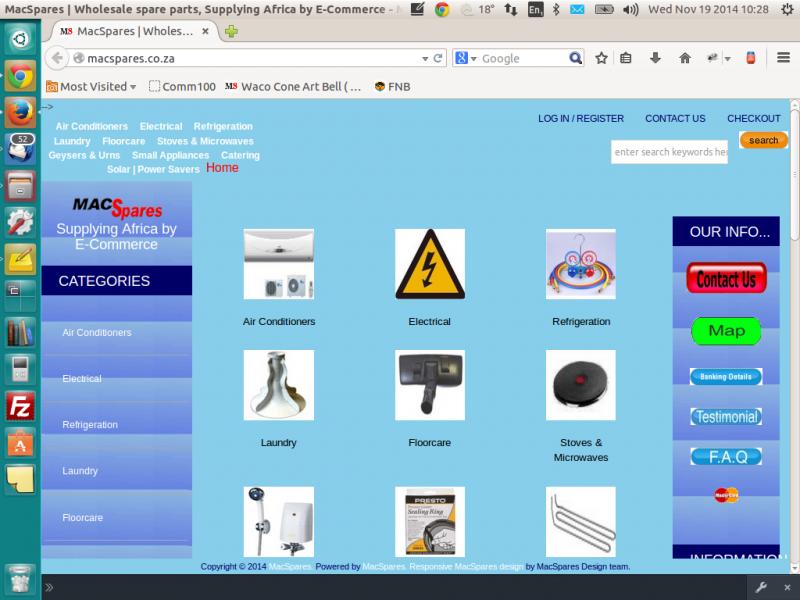This screenshot has width=800, height=600.
Task: Open the CONTACT US header link
Action: (x=675, y=118)
